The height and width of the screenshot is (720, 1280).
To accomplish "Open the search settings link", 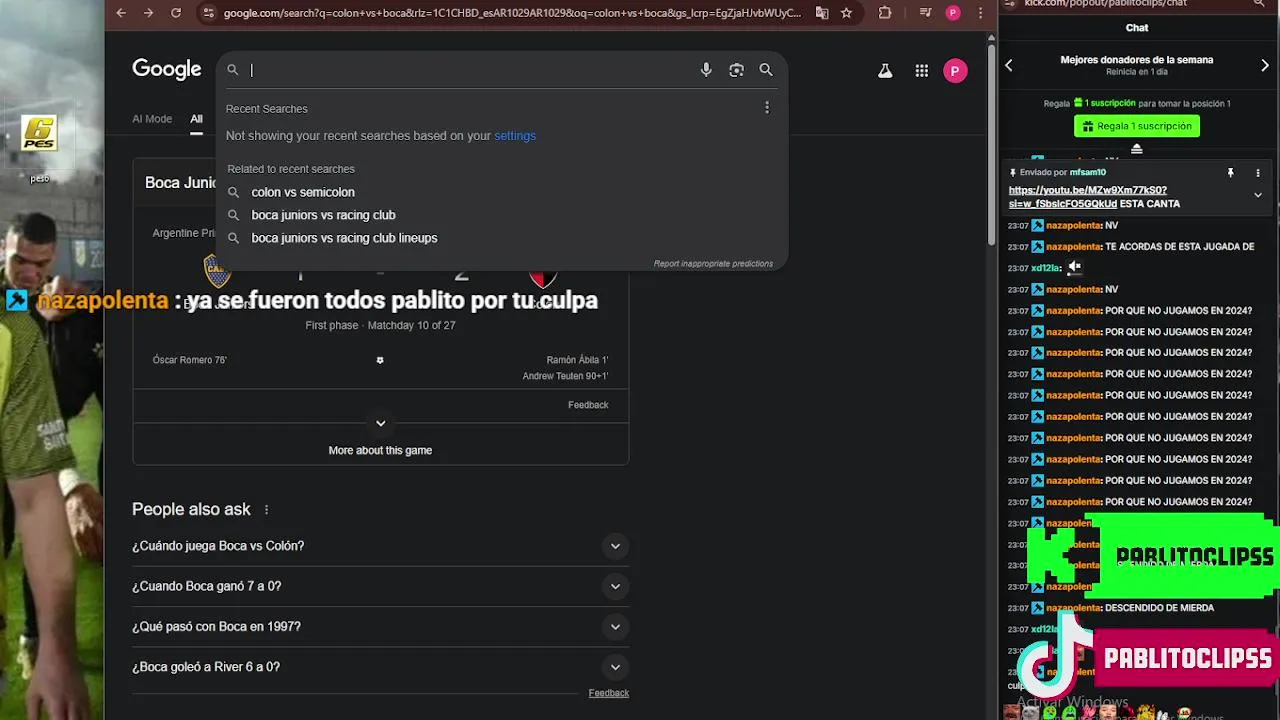I will pyautogui.click(x=515, y=136).
